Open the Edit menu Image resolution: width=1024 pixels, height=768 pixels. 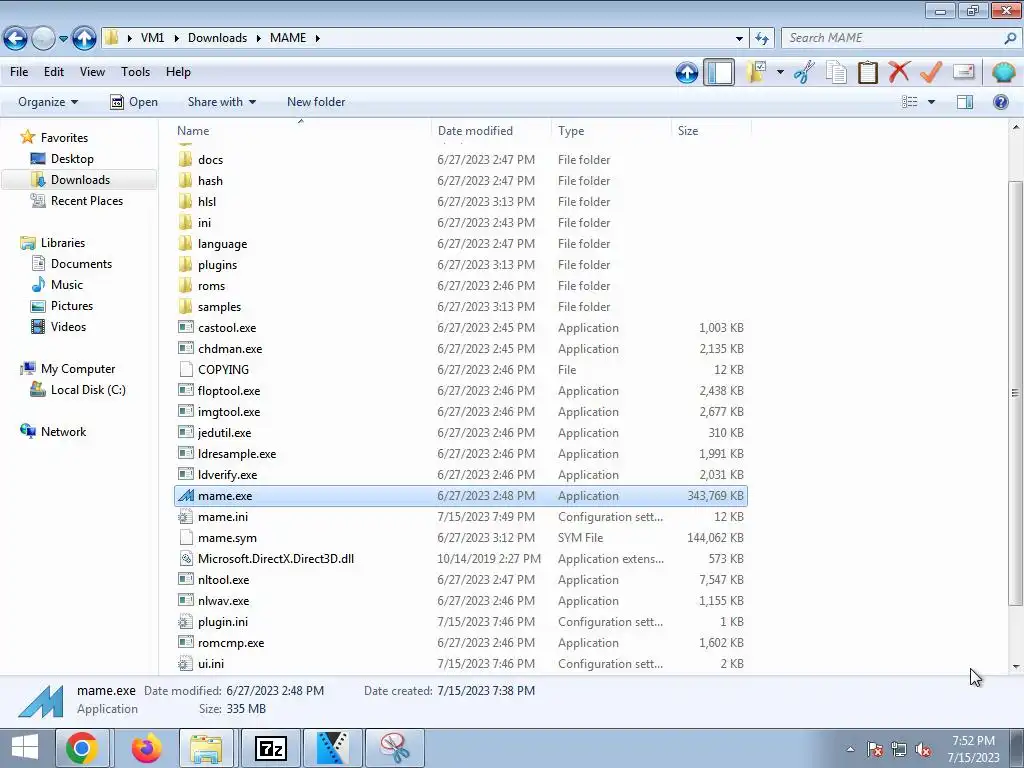pos(54,72)
